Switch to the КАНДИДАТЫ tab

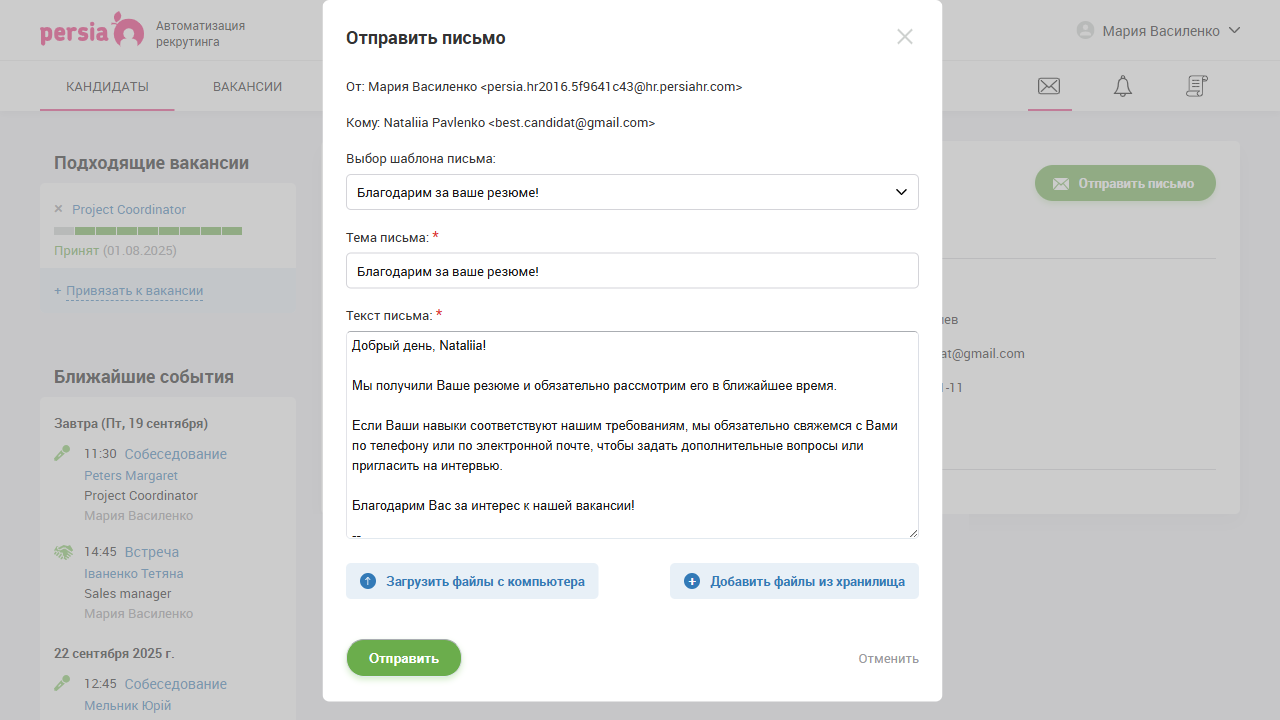pos(107,86)
